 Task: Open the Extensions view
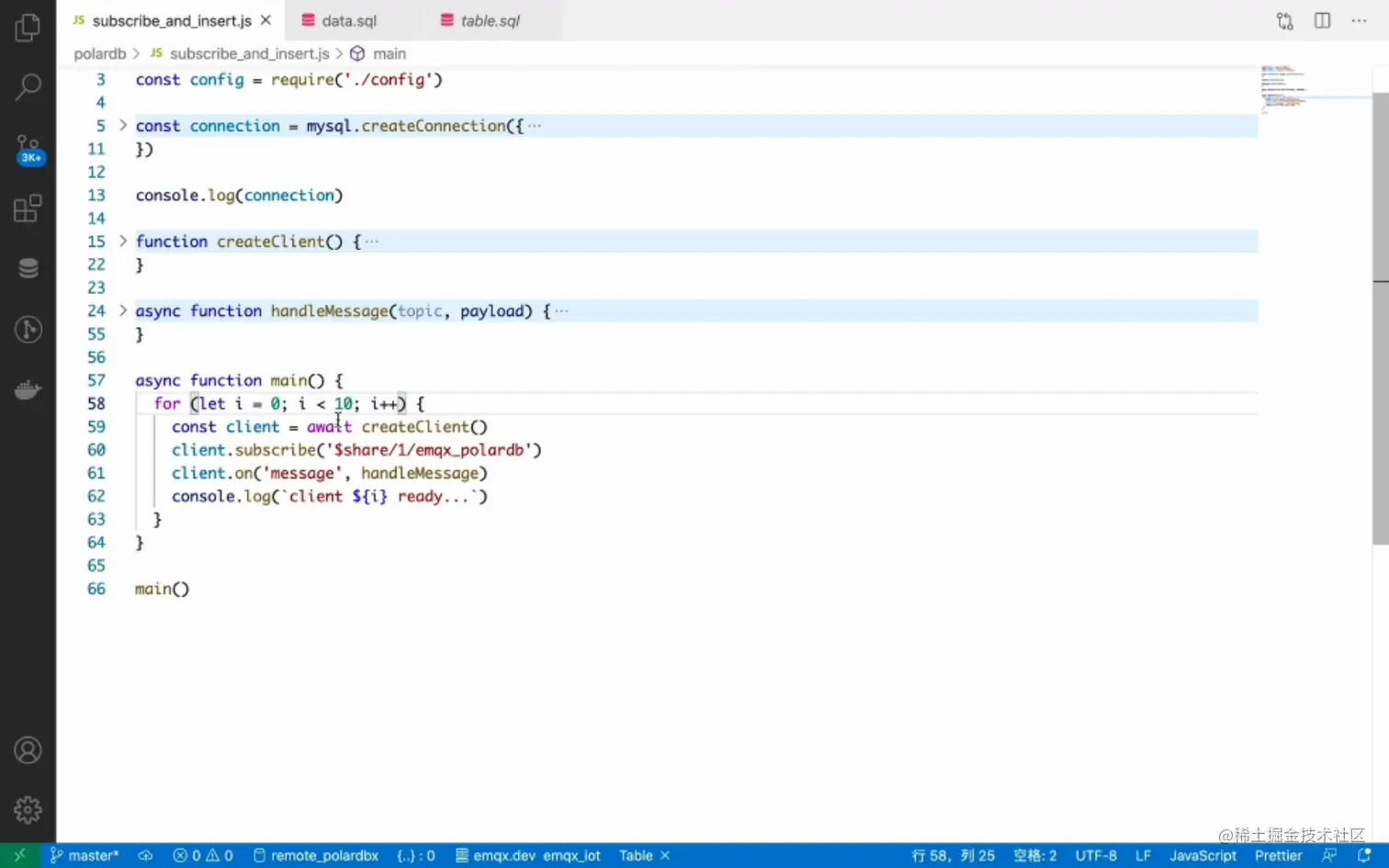[x=28, y=209]
